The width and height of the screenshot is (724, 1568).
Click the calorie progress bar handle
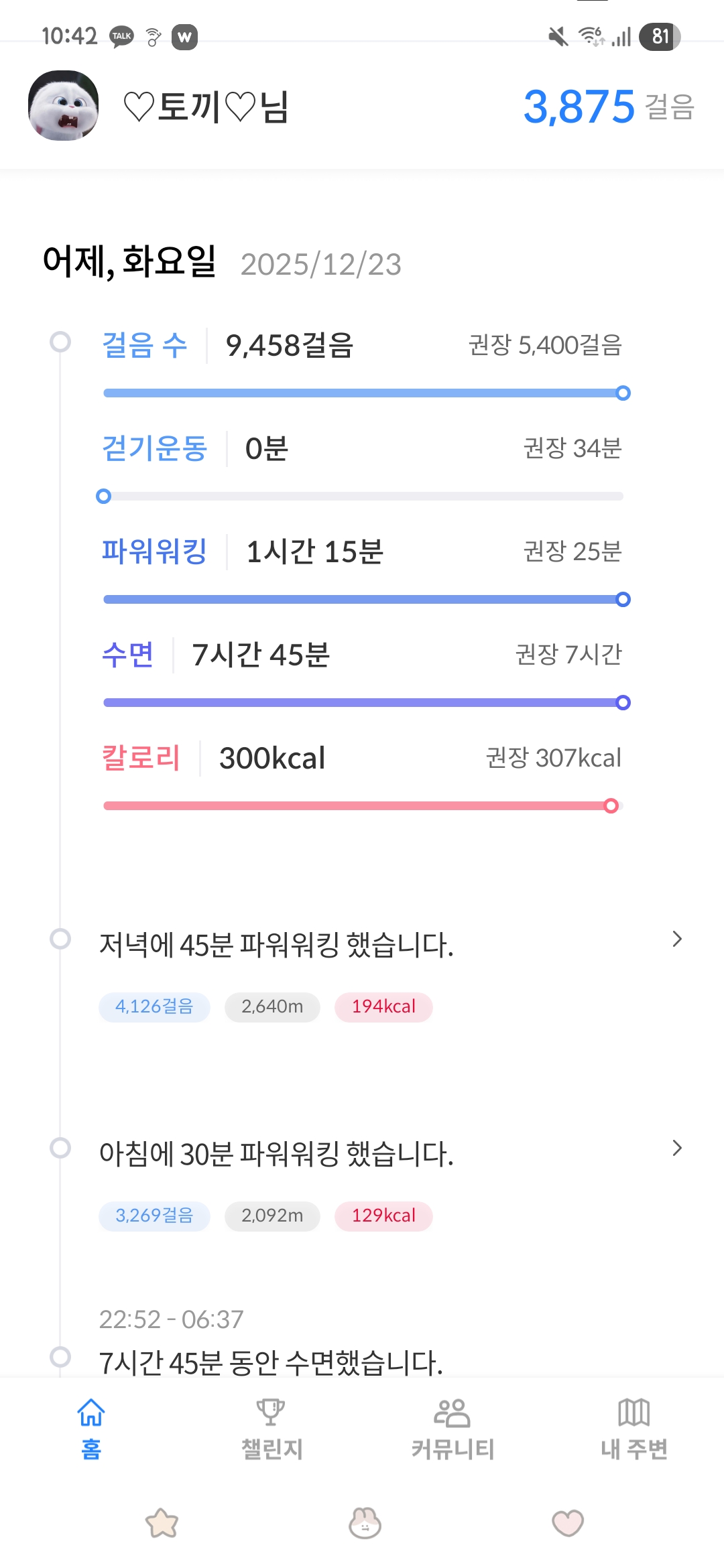pyautogui.click(x=611, y=805)
